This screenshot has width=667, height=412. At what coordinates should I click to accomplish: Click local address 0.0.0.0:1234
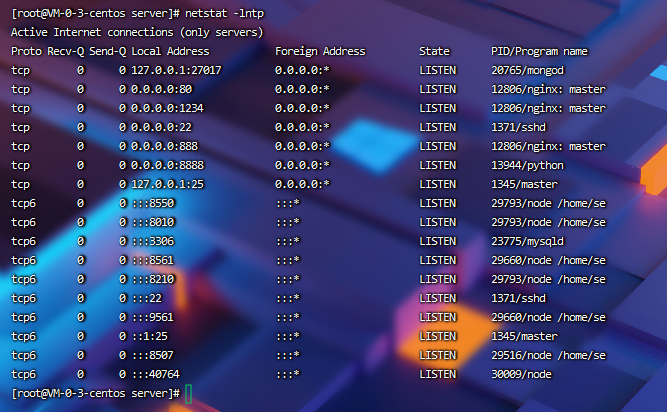167,108
